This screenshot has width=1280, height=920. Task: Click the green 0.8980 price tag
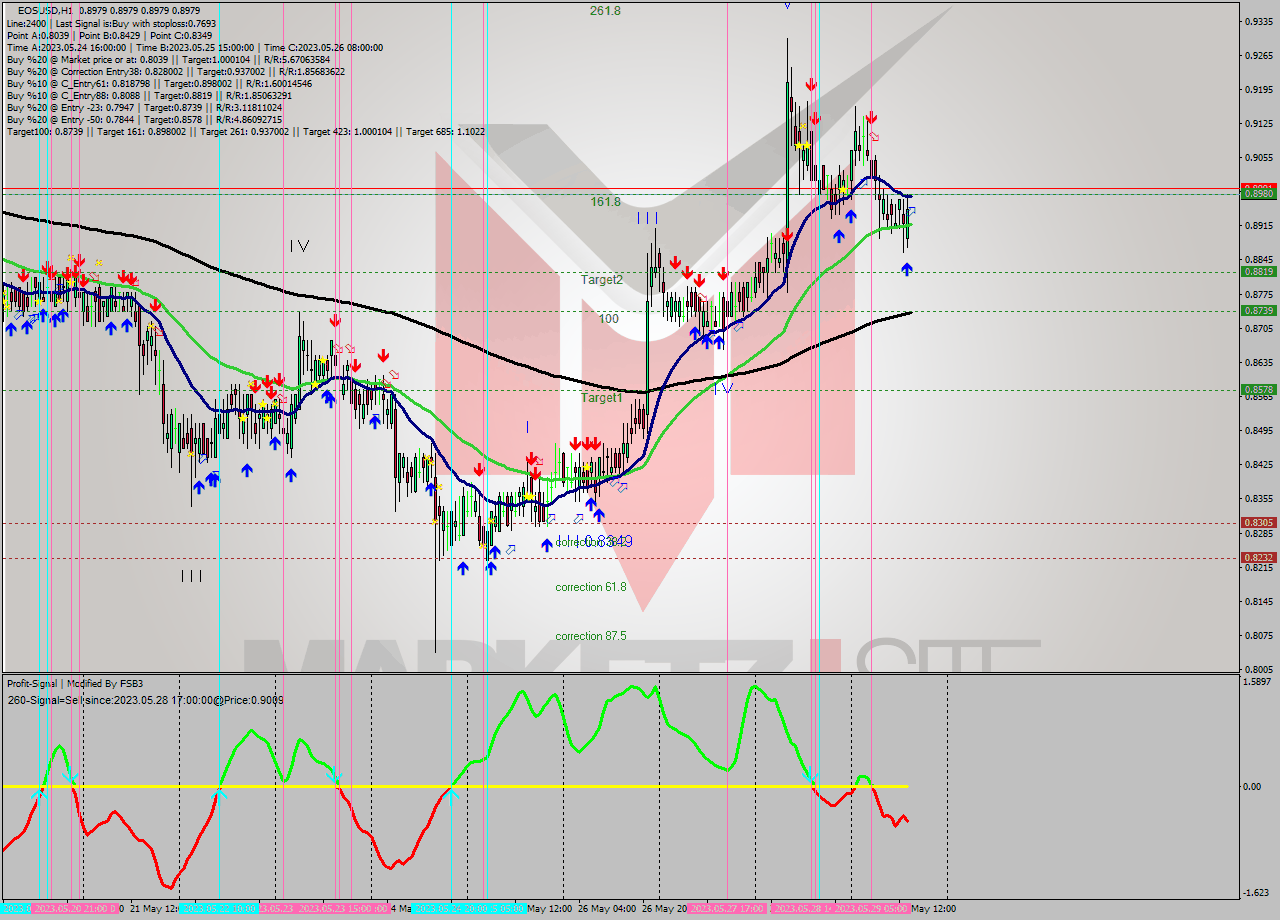(x=1257, y=194)
